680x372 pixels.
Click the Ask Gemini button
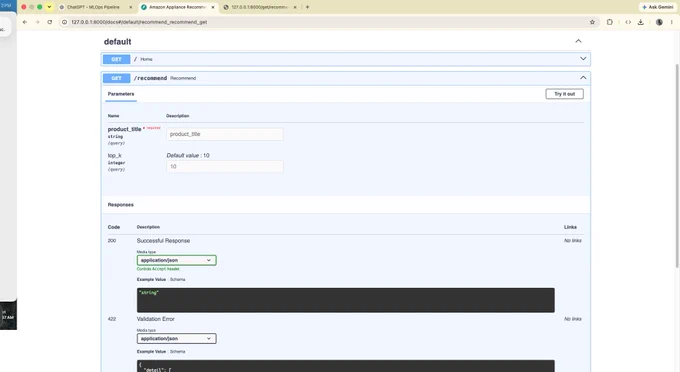click(x=658, y=7)
